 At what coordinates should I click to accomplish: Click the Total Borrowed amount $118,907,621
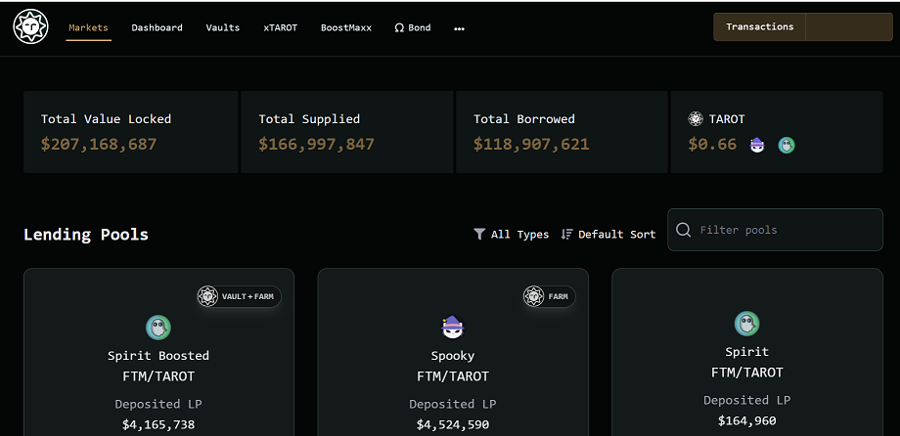click(532, 144)
